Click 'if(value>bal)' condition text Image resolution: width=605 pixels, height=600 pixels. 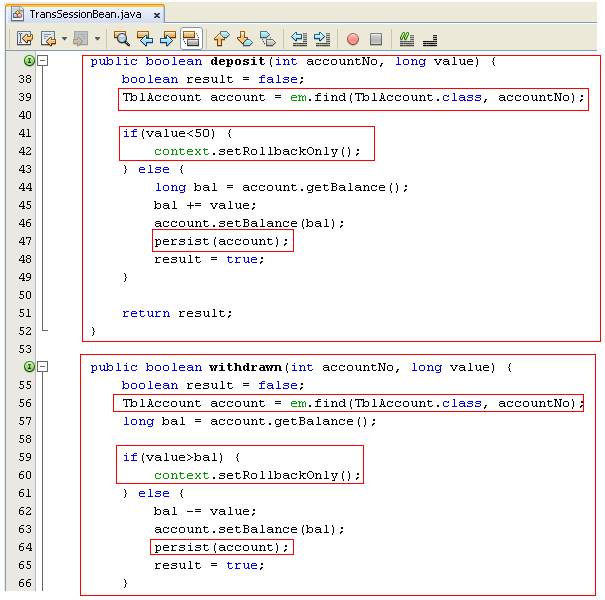173,457
